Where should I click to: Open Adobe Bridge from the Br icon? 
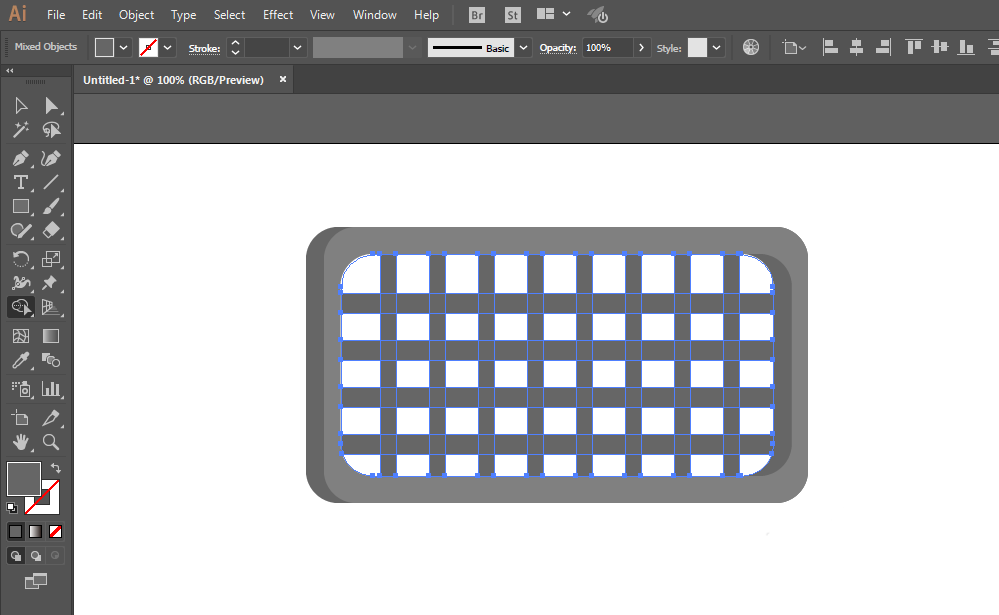tap(477, 15)
